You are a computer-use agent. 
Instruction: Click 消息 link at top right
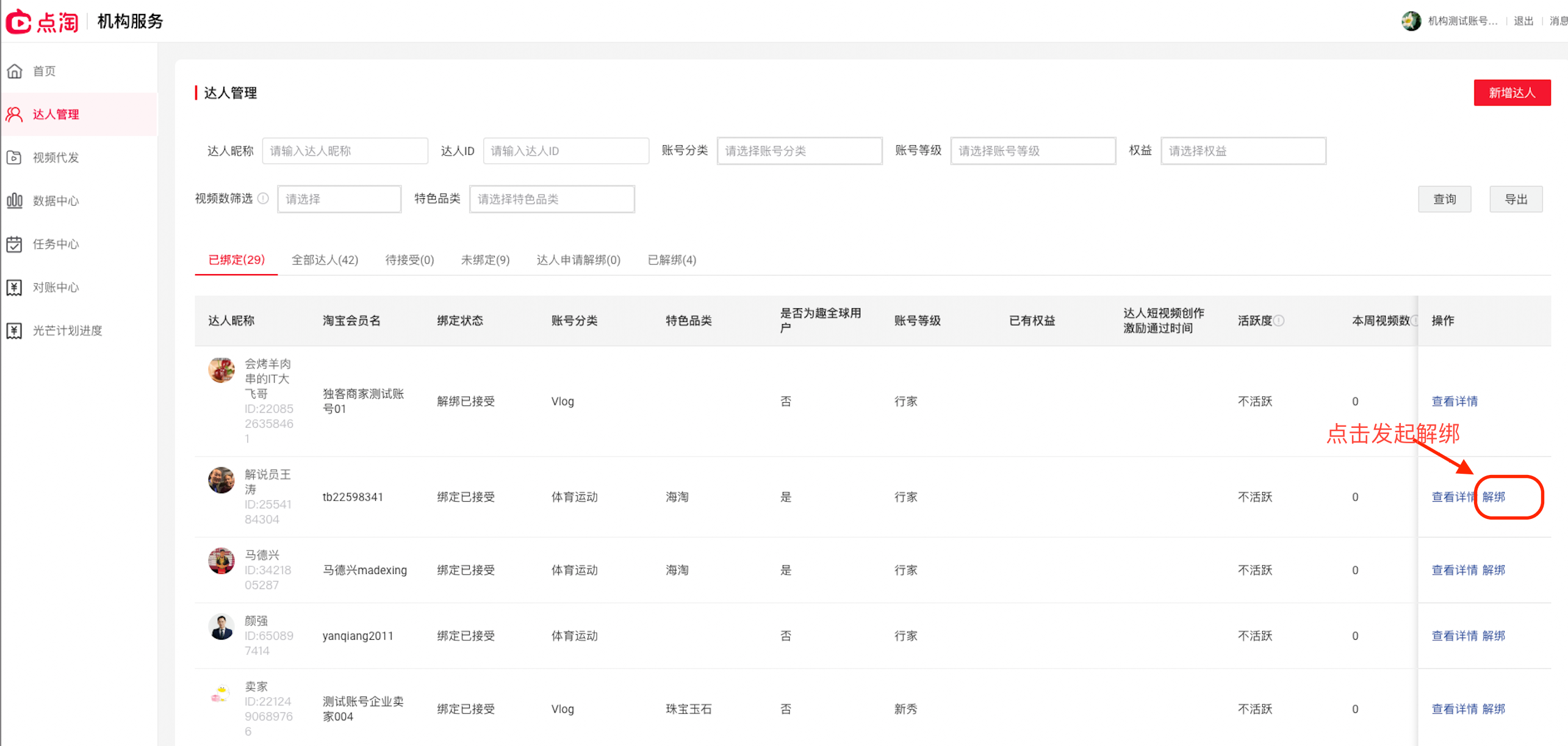(x=1558, y=21)
